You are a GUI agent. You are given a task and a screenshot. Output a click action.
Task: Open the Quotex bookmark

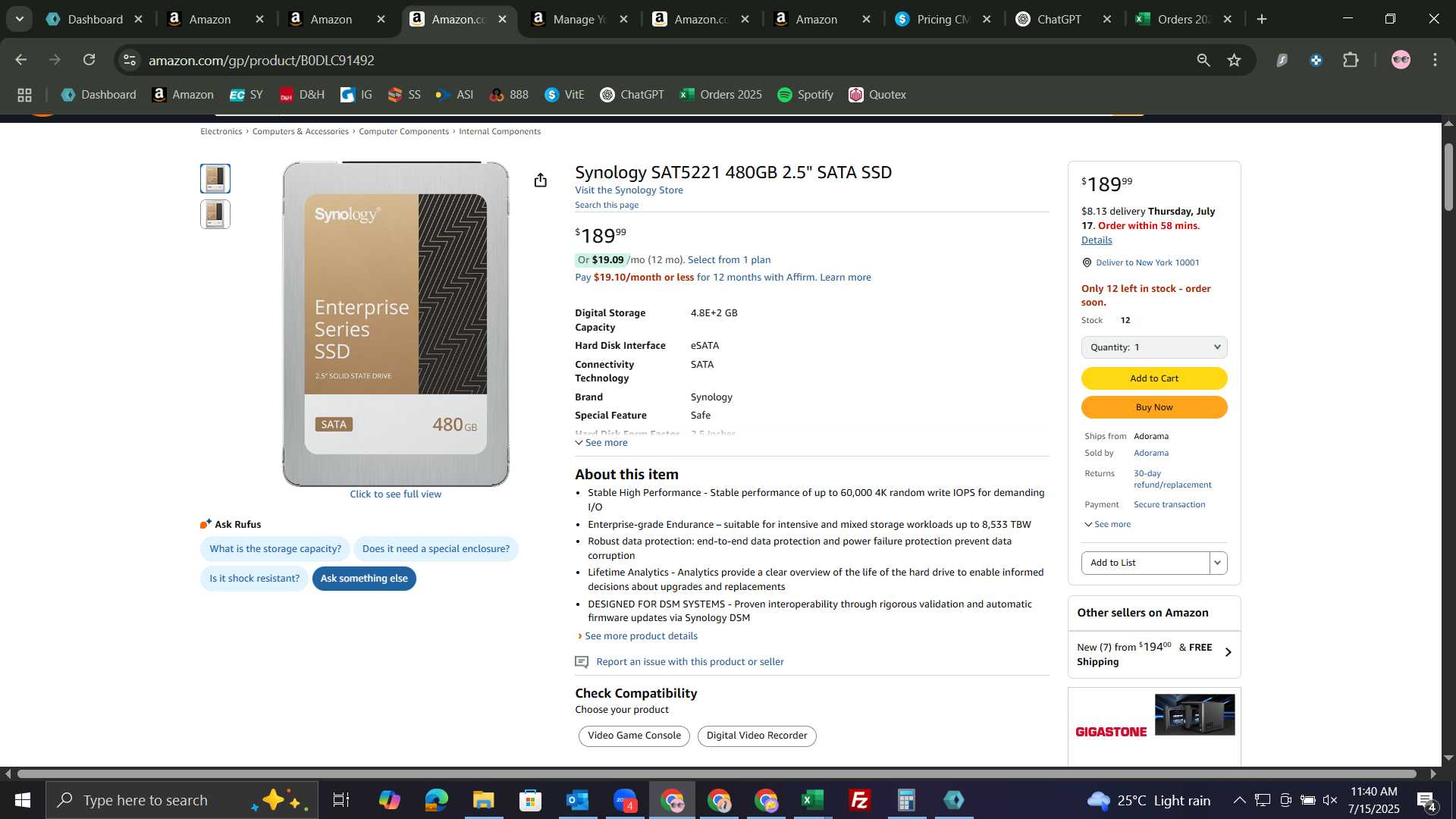point(877,95)
